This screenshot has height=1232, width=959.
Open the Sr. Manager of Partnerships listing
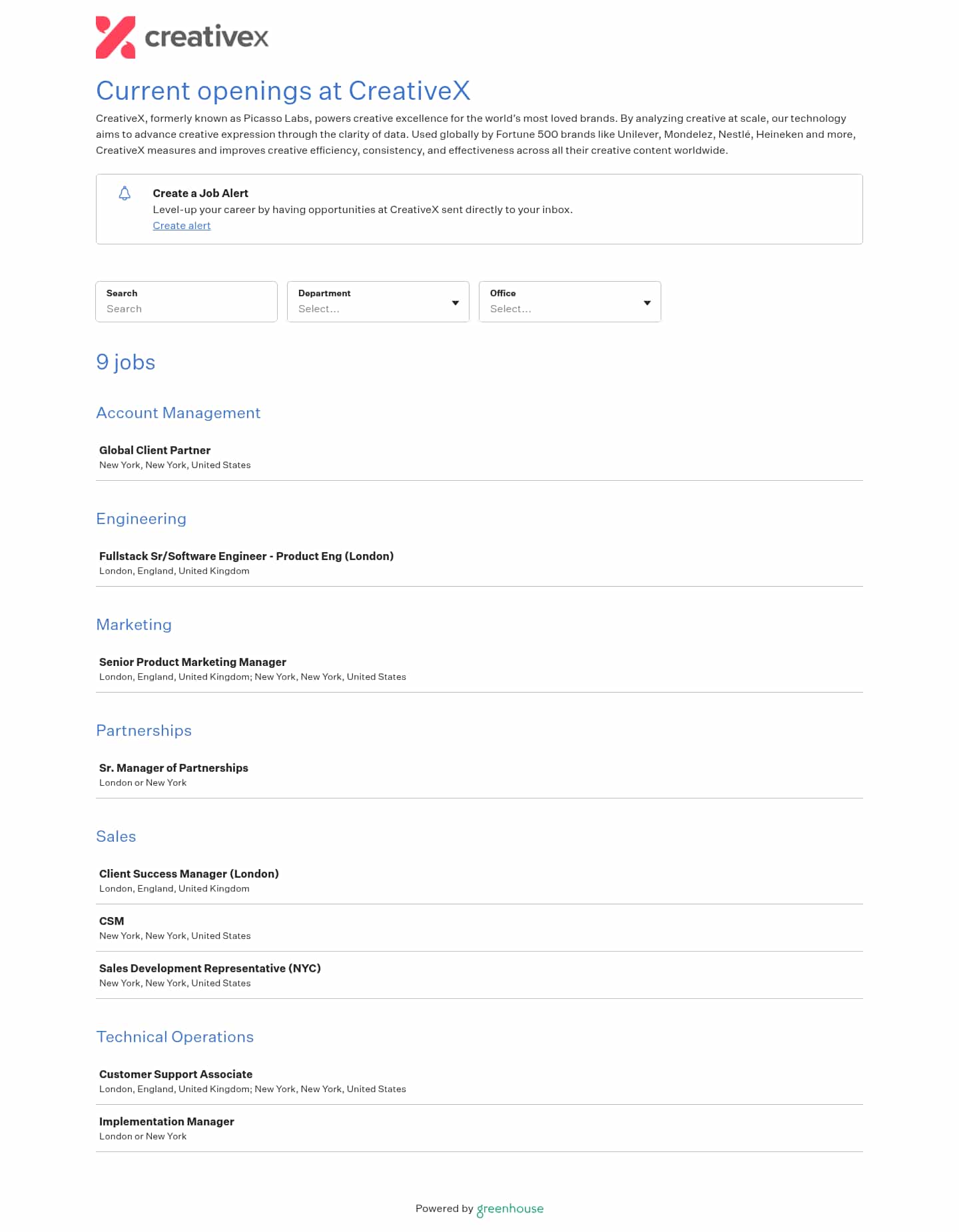174,768
